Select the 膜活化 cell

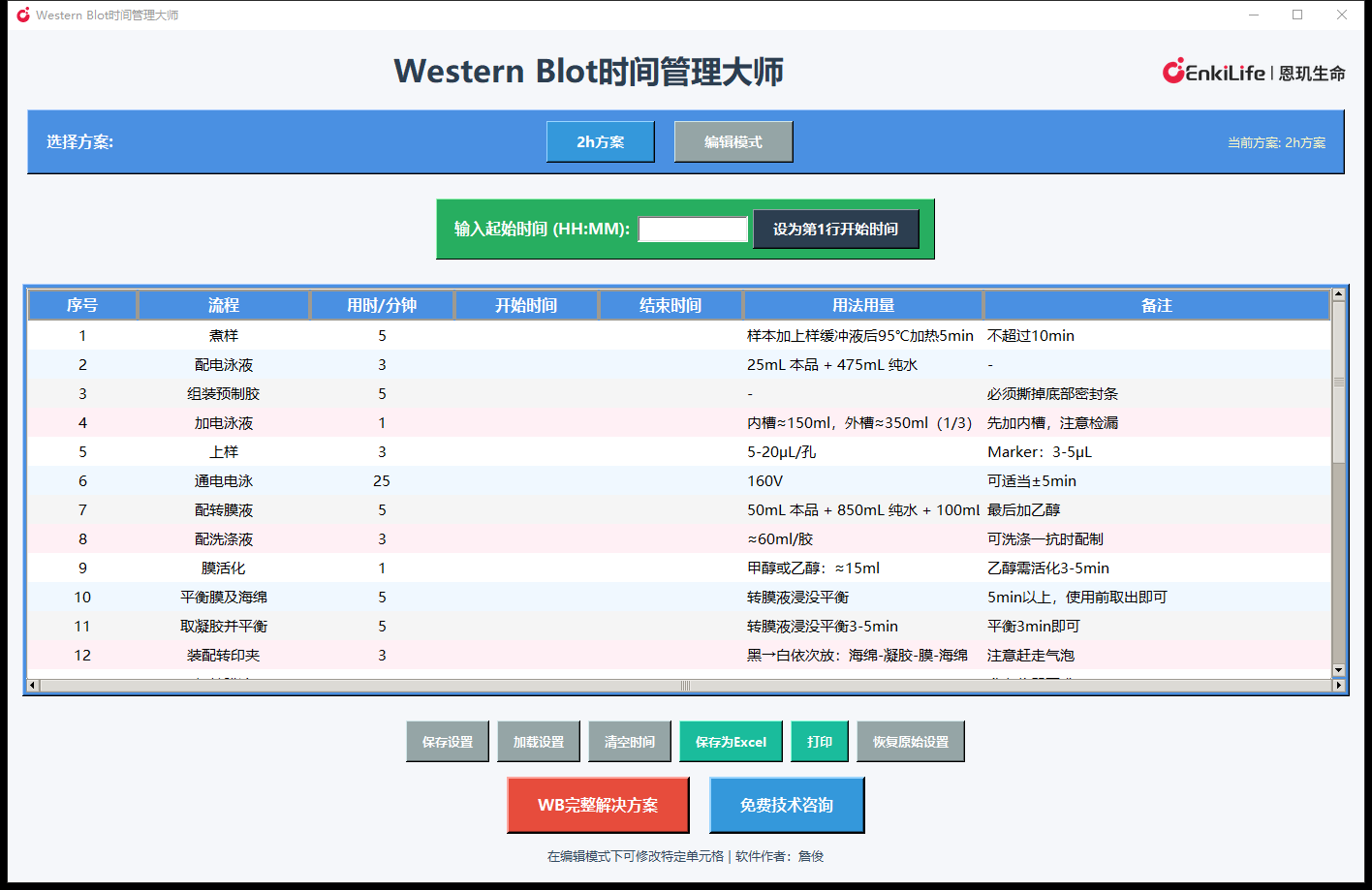[224, 568]
